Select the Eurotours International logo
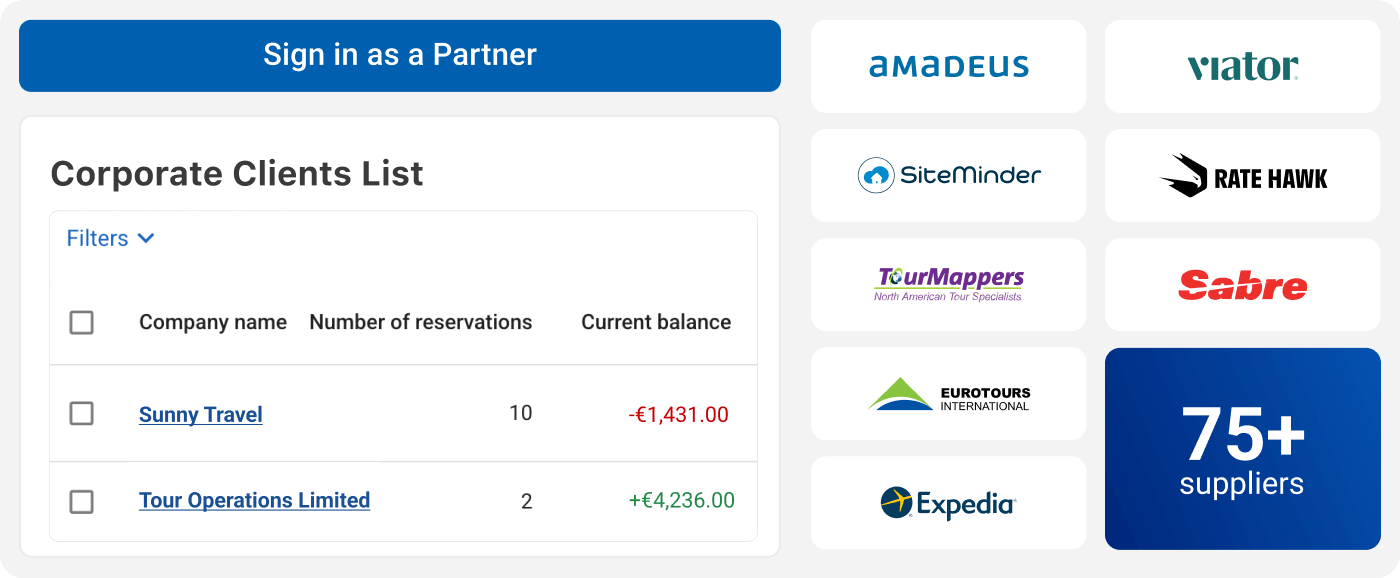The image size is (1400, 578). 948,394
